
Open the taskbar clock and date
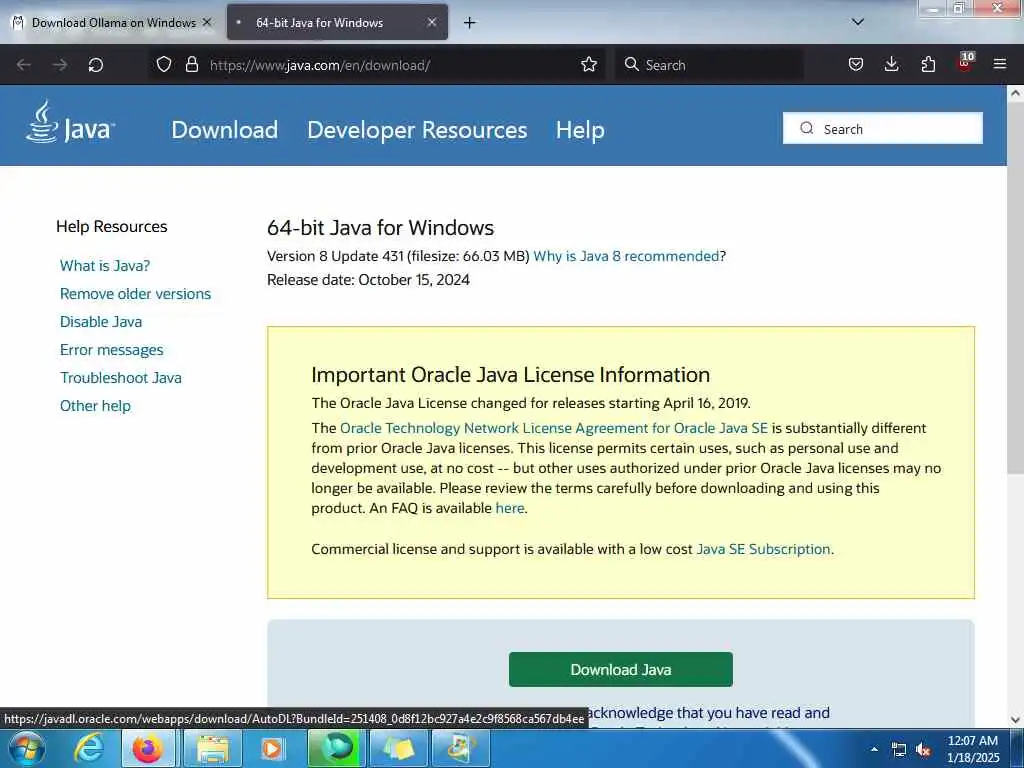tap(973, 749)
